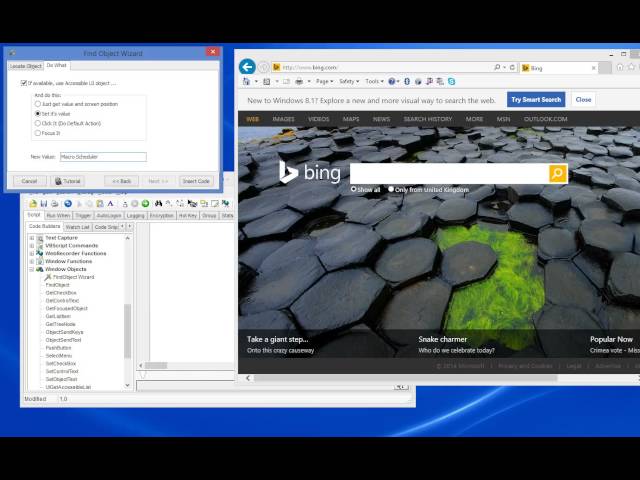Click the overlapping windows icon in Macro Scheduler toolbar
The height and width of the screenshot is (480, 640).
(204, 203)
